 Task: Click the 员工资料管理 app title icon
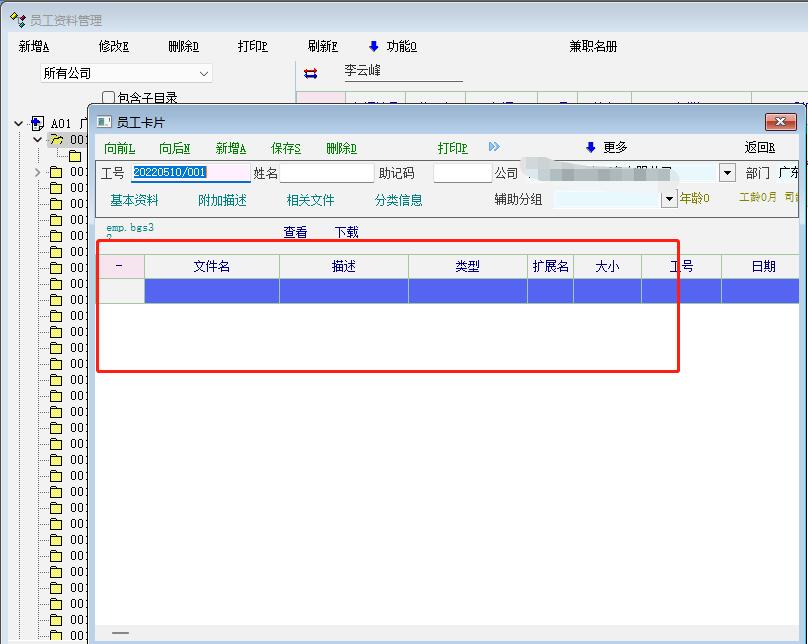17,19
